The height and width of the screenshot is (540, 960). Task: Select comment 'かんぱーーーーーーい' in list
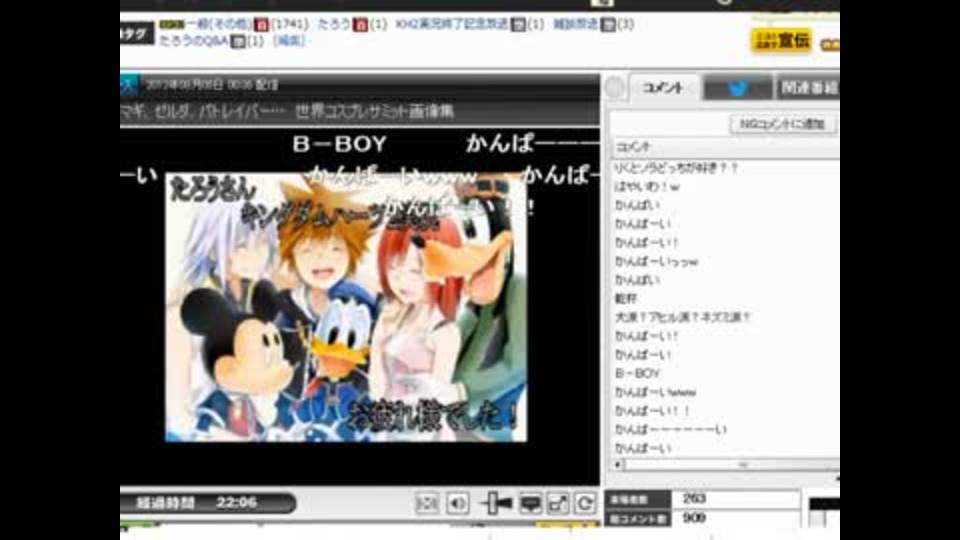tap(670, 429)
